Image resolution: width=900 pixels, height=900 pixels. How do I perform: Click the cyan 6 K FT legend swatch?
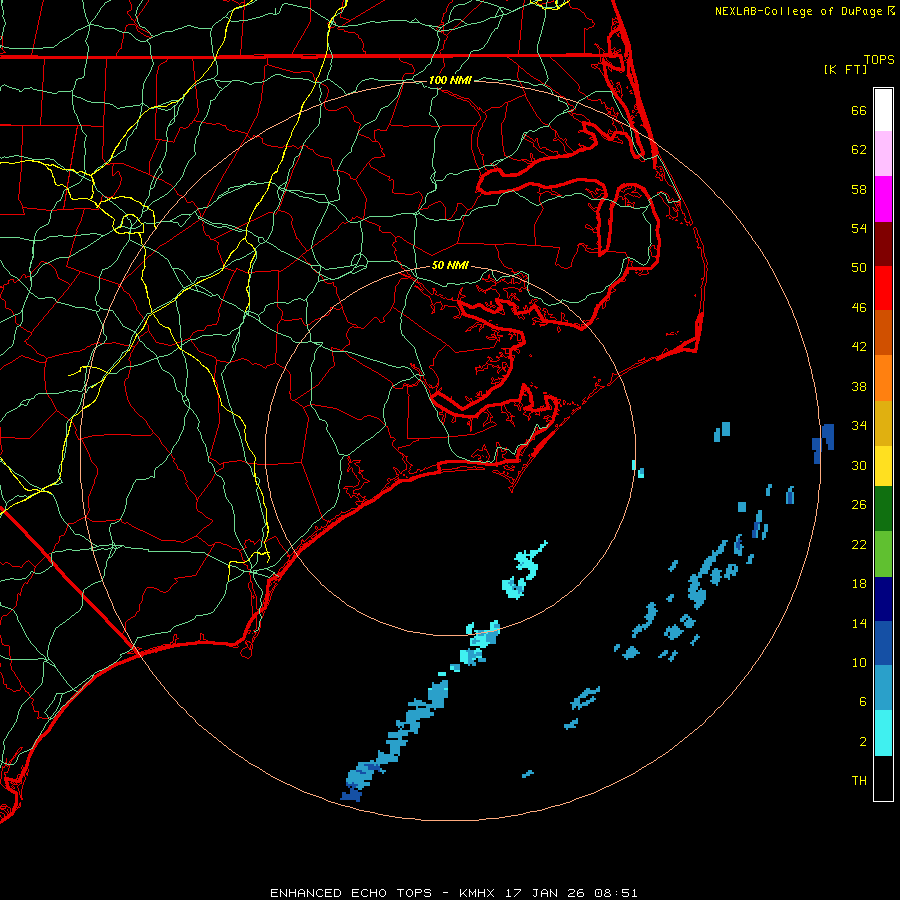[x=883, y=733]
